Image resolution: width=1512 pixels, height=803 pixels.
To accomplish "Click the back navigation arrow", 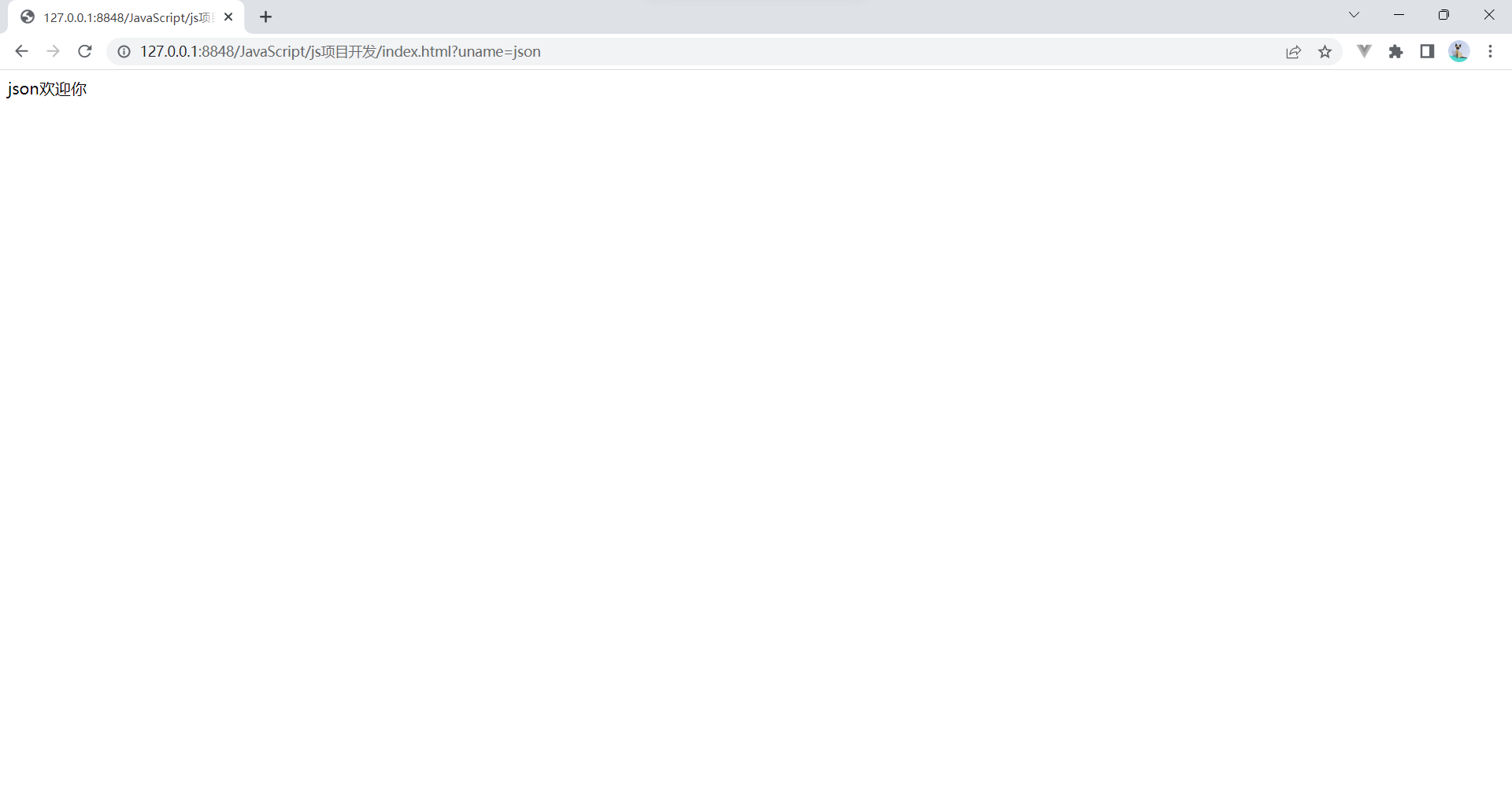I will click(21, 51).
